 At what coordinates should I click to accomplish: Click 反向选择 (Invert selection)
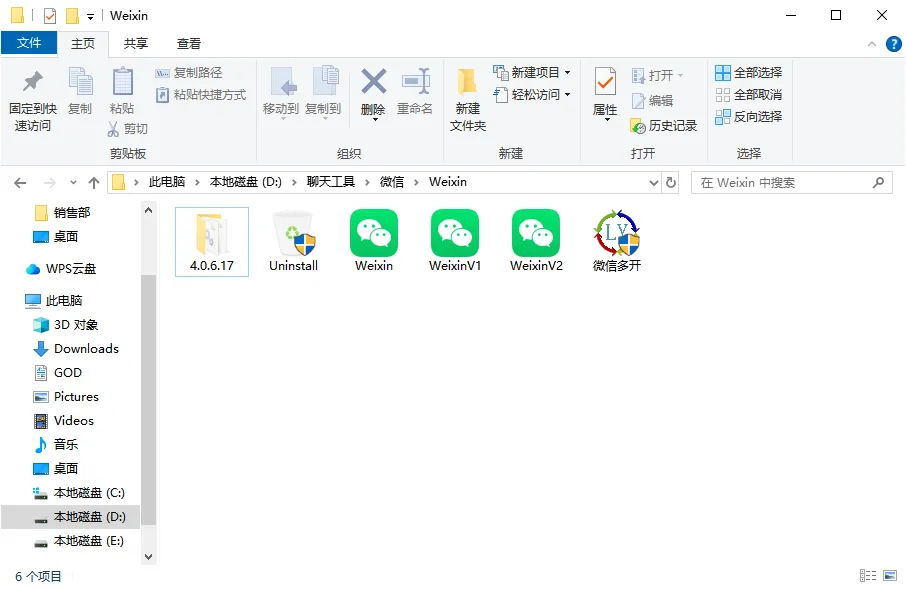(x=748, y=117)
